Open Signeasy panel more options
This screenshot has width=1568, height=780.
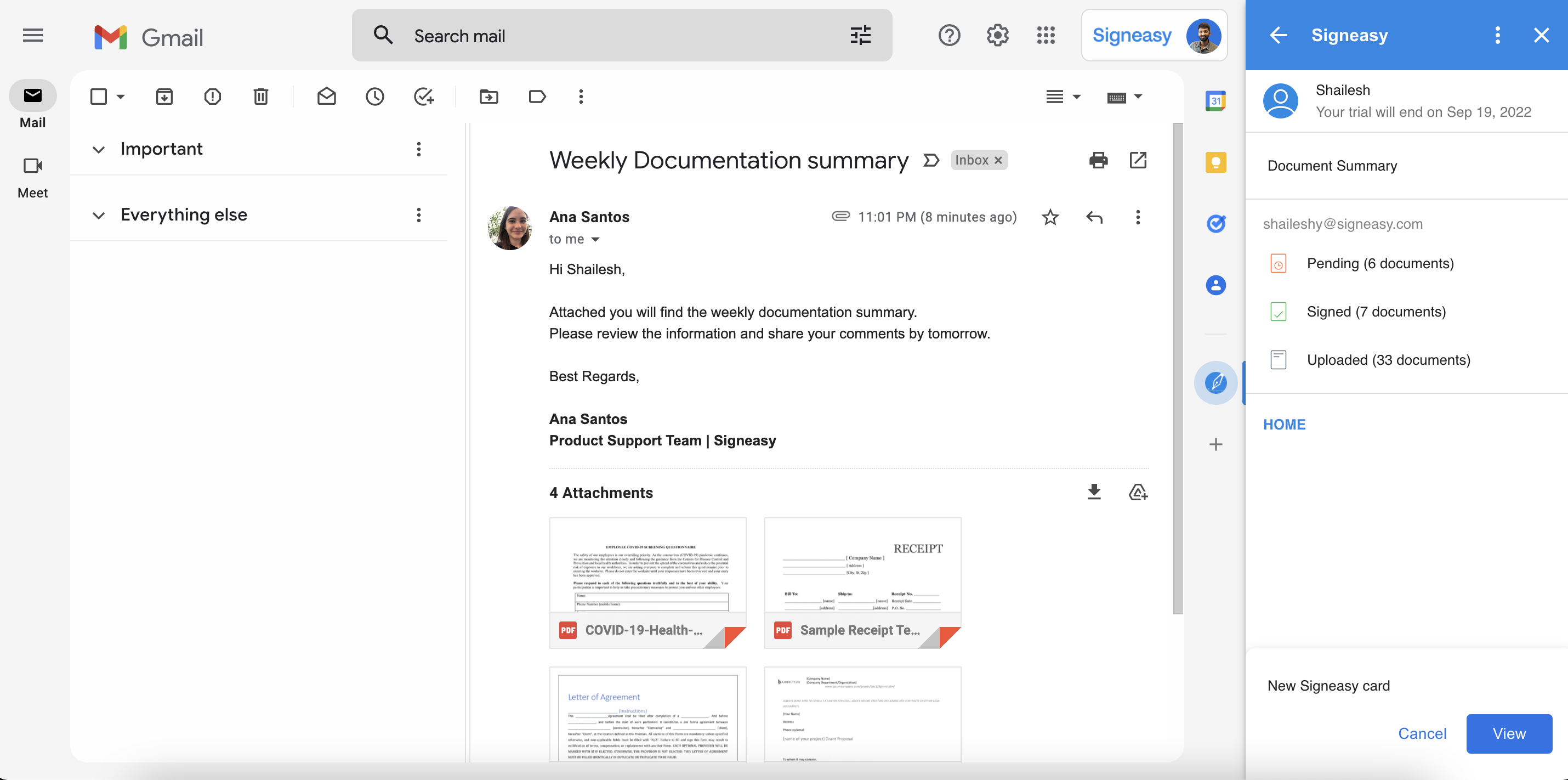click(x=1497, y=35)
